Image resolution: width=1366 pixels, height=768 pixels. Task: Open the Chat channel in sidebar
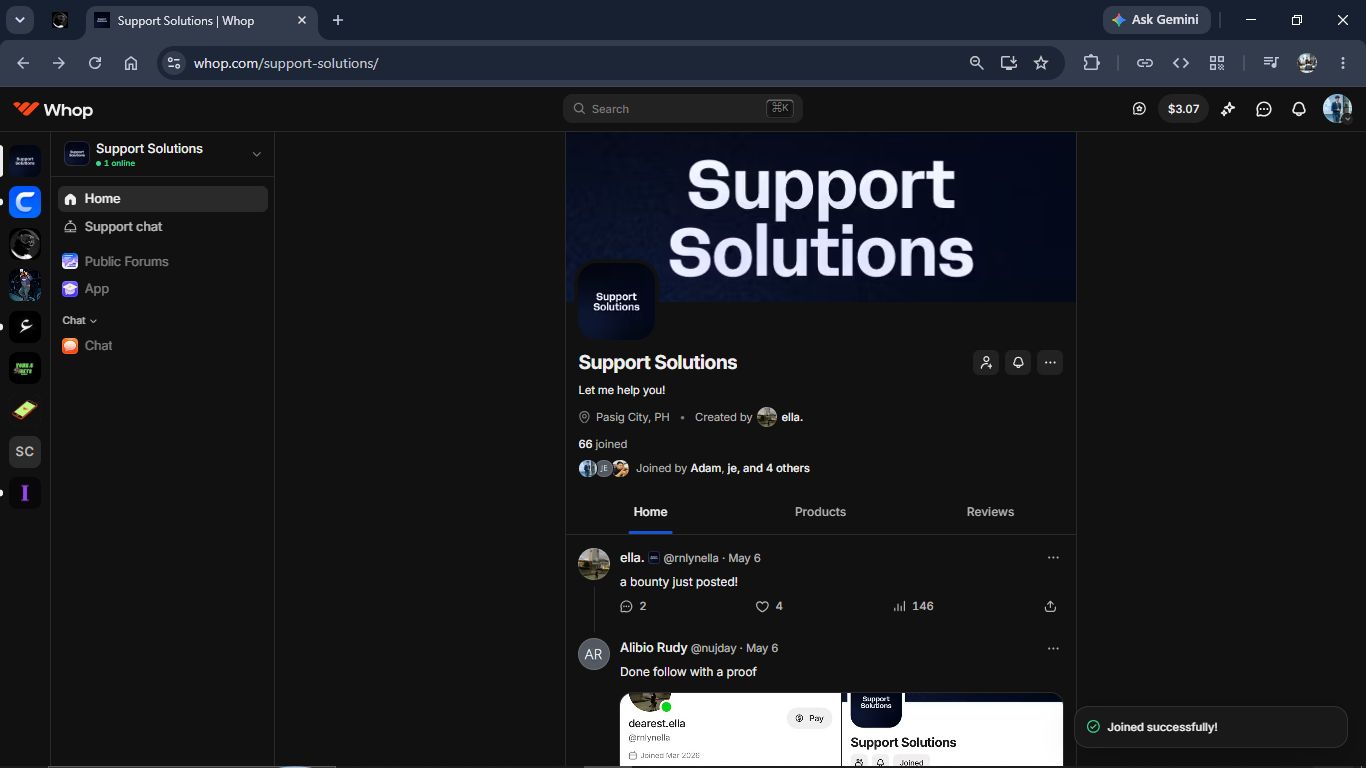tap(163, 346)
